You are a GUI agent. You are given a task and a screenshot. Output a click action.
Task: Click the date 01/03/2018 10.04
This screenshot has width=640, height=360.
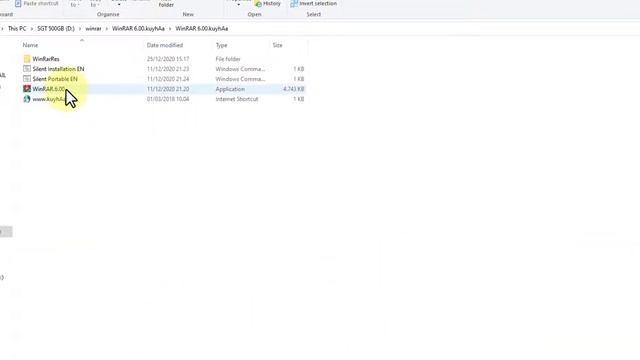168,99
